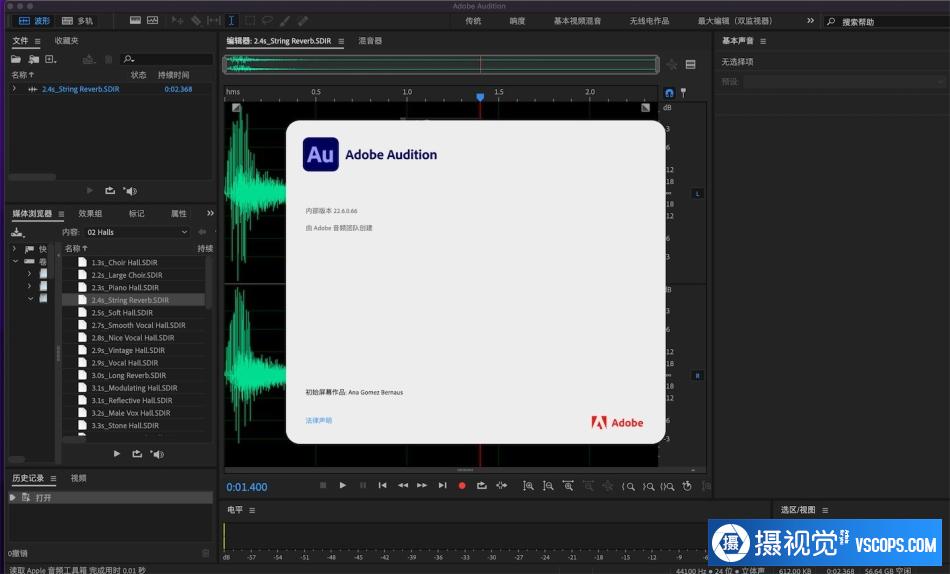Open the Effects Rack (效果组) tab

pos(90,213)
